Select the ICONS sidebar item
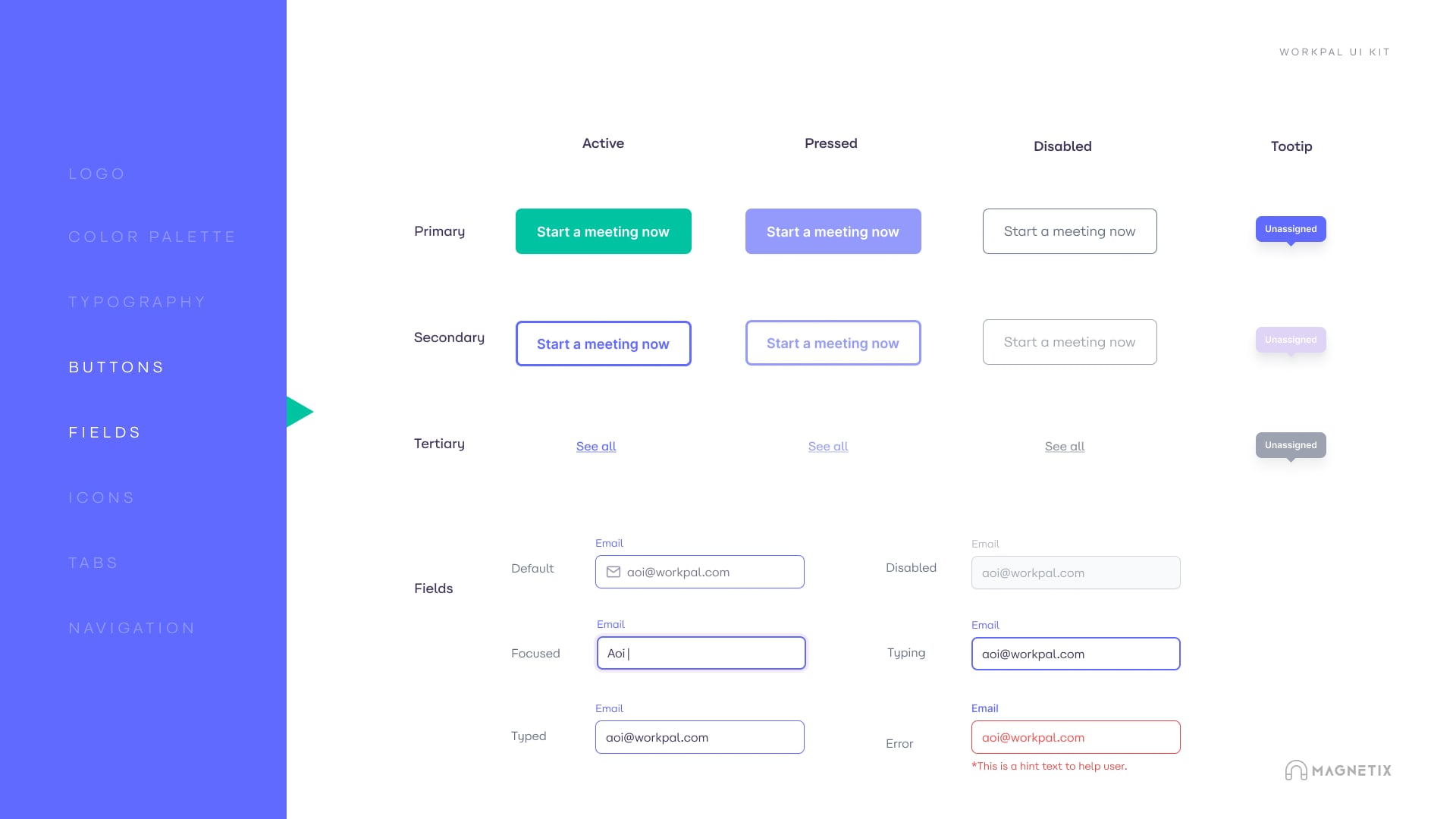This screenshot has width=1456, height=819. click(102, 497)
